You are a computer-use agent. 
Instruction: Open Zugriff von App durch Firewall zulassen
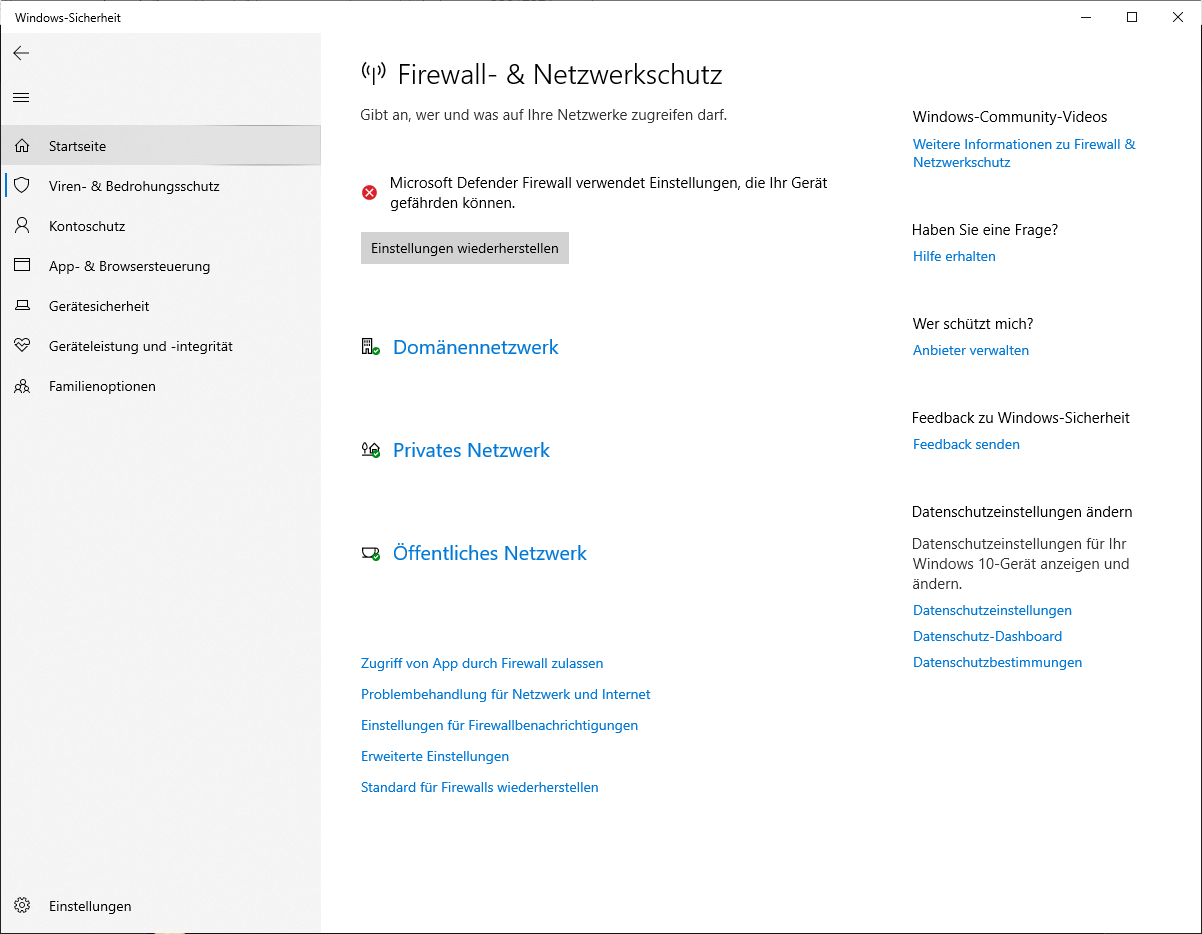482,663
